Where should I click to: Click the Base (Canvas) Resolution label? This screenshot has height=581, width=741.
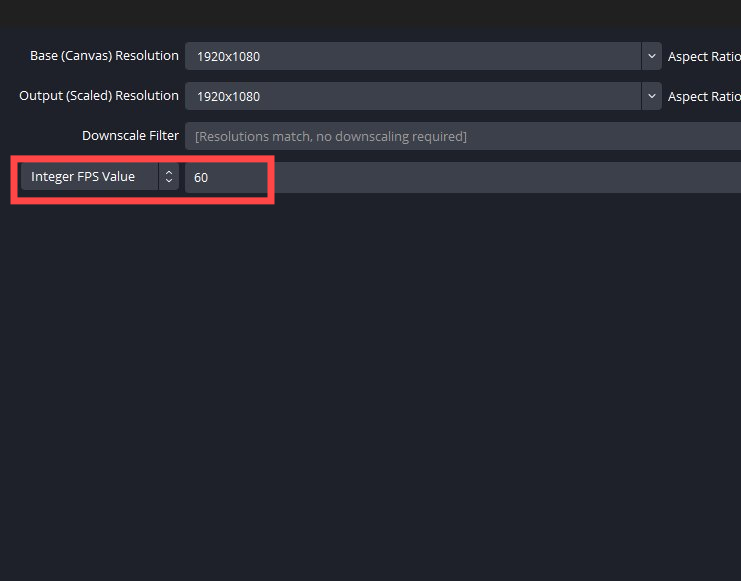(104, 56)
